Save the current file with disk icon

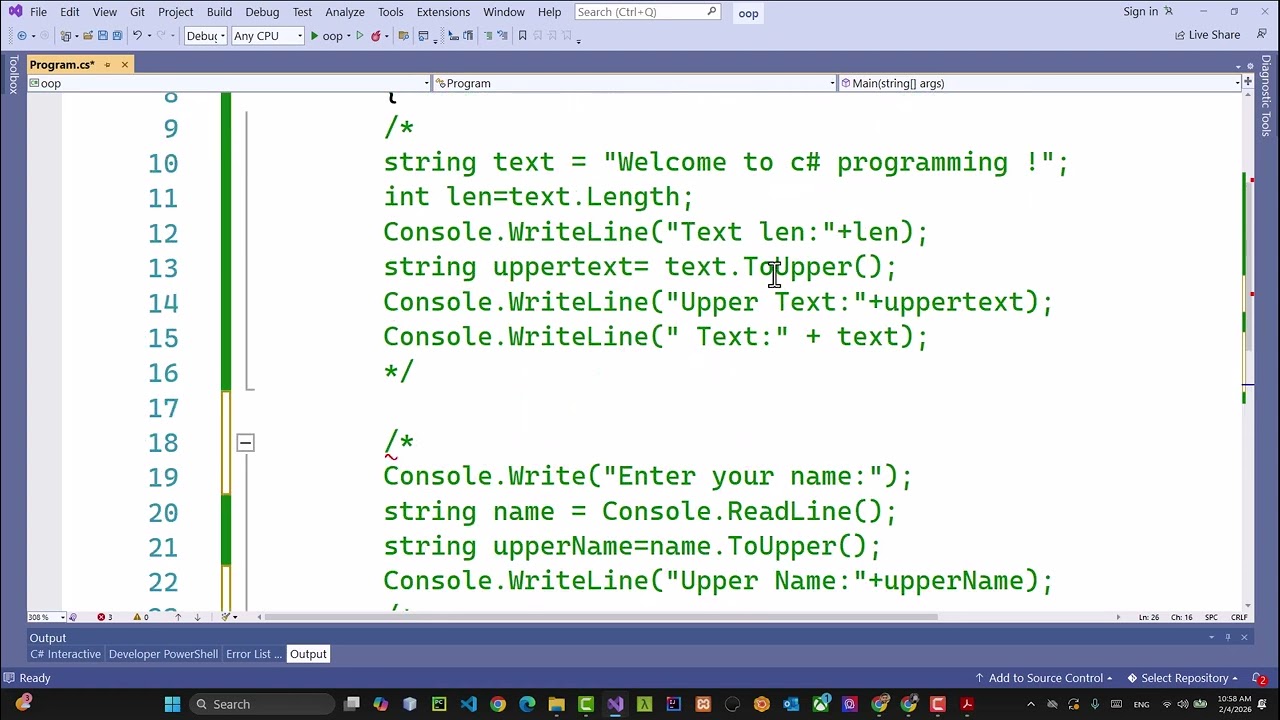[102, 36]
